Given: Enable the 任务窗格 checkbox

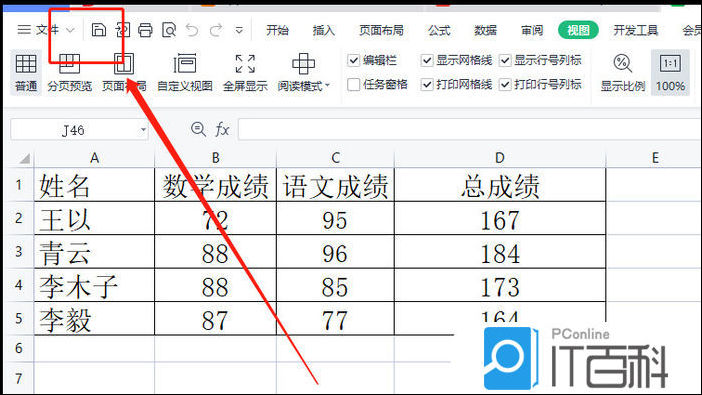Looking at the screenshot, I should click(x=354, y=84).
